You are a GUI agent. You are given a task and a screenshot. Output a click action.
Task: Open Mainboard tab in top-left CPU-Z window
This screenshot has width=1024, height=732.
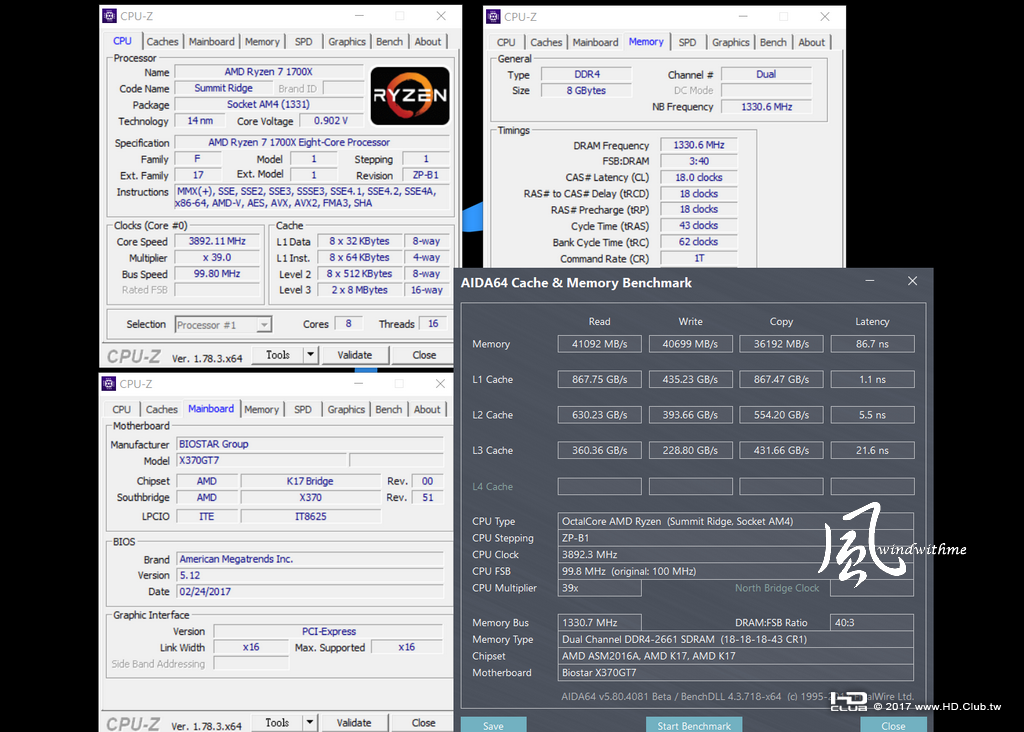pos(211,41)
